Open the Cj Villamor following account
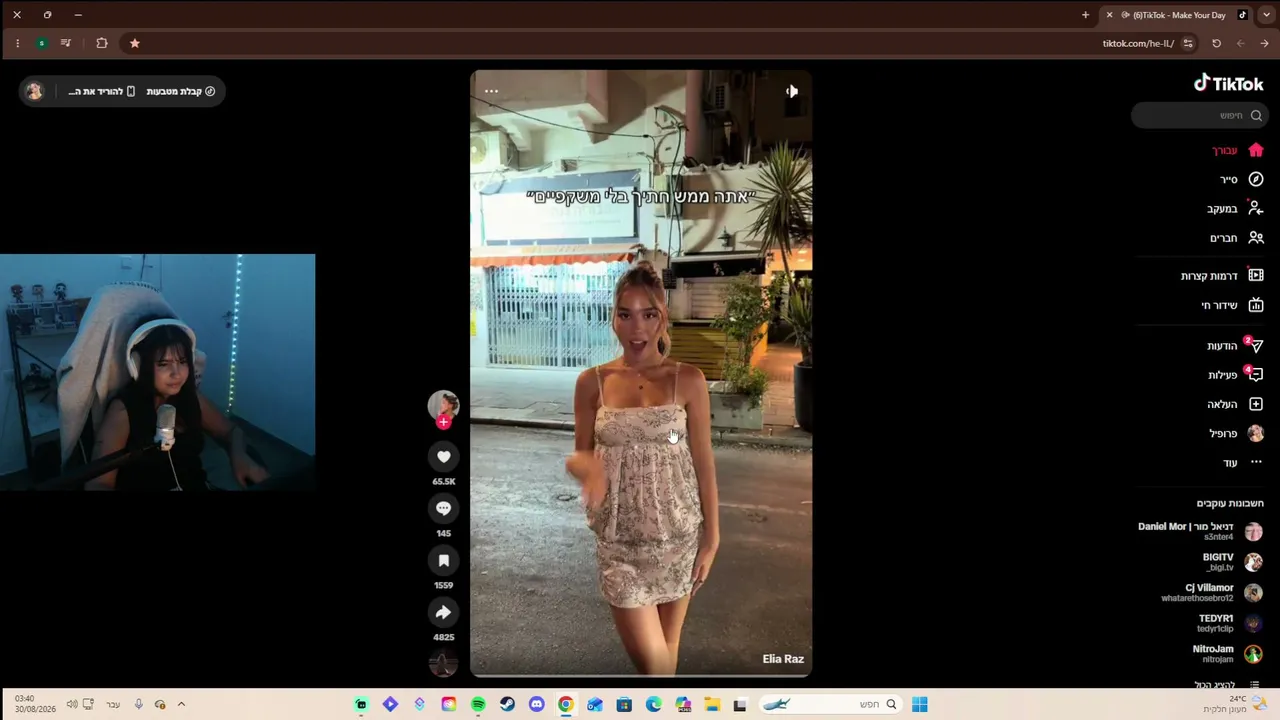The width and height of the screenshot is (1280, 720). (x=1212, y=592)
